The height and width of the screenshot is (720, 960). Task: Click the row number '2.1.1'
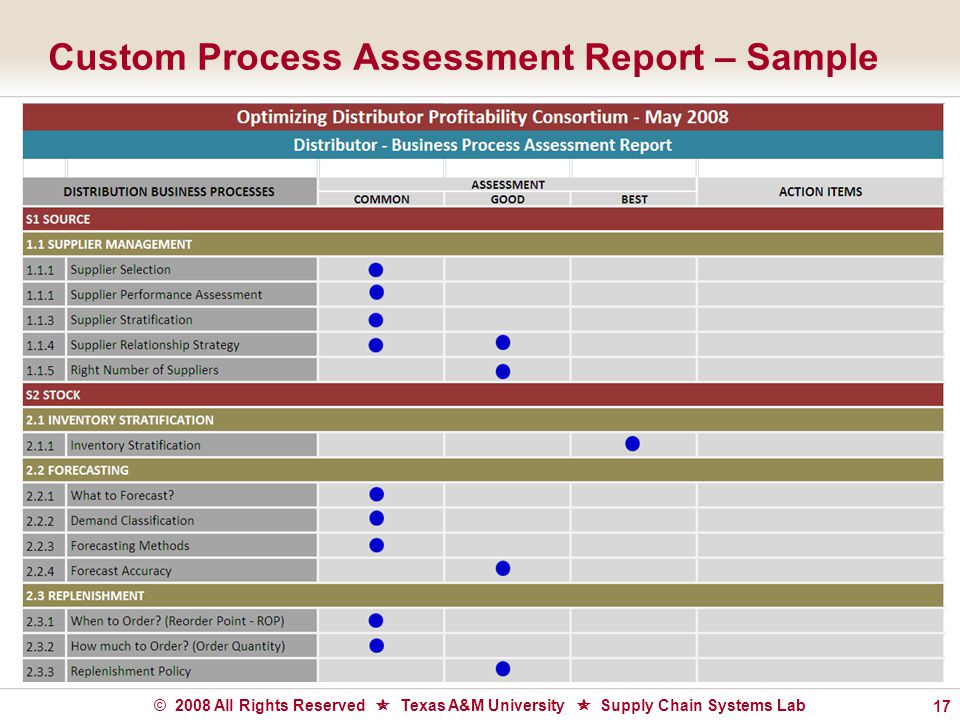pos(40,446)
